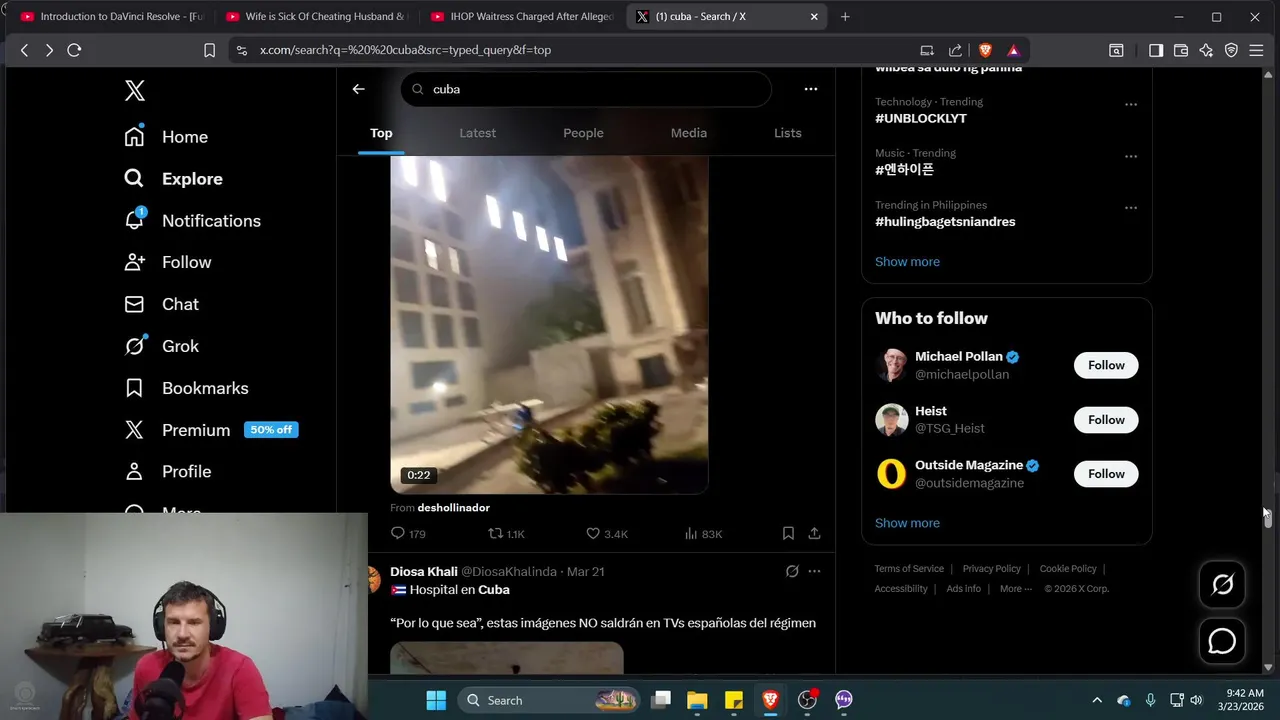Show more who-to-follow suggestions
The width and height of the screenshot is (1280, 720).
[x=907, y=523]
